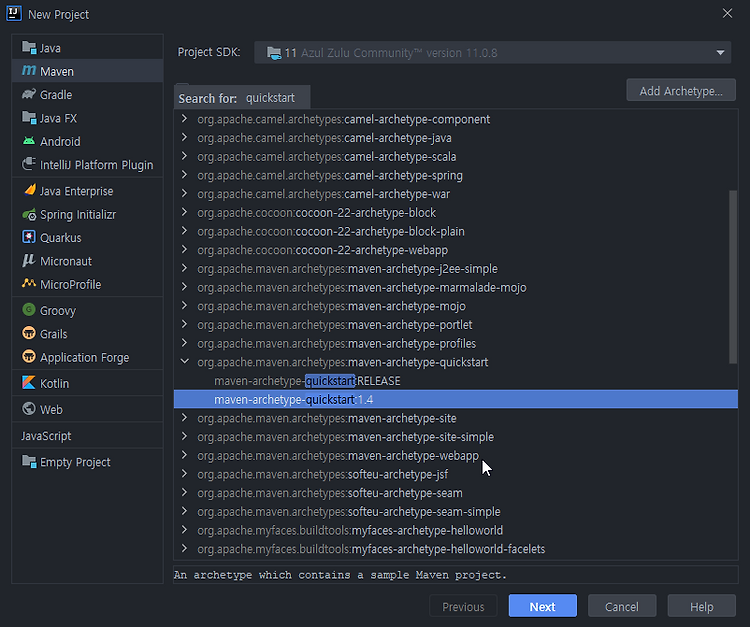Image resolution: width=750 pixels, height=627 pixels.
Task: Pick the Spring Initializr icon
Action: click(x=29, y=214)
